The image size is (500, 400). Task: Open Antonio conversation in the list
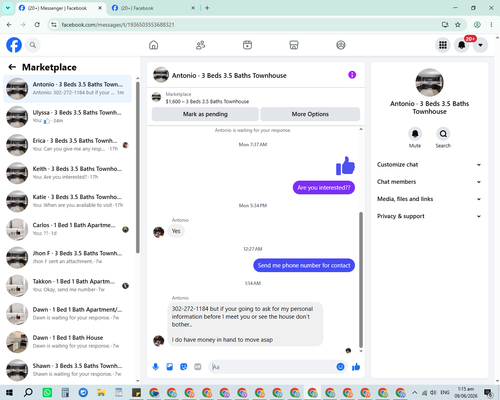[x=67, y=89]
